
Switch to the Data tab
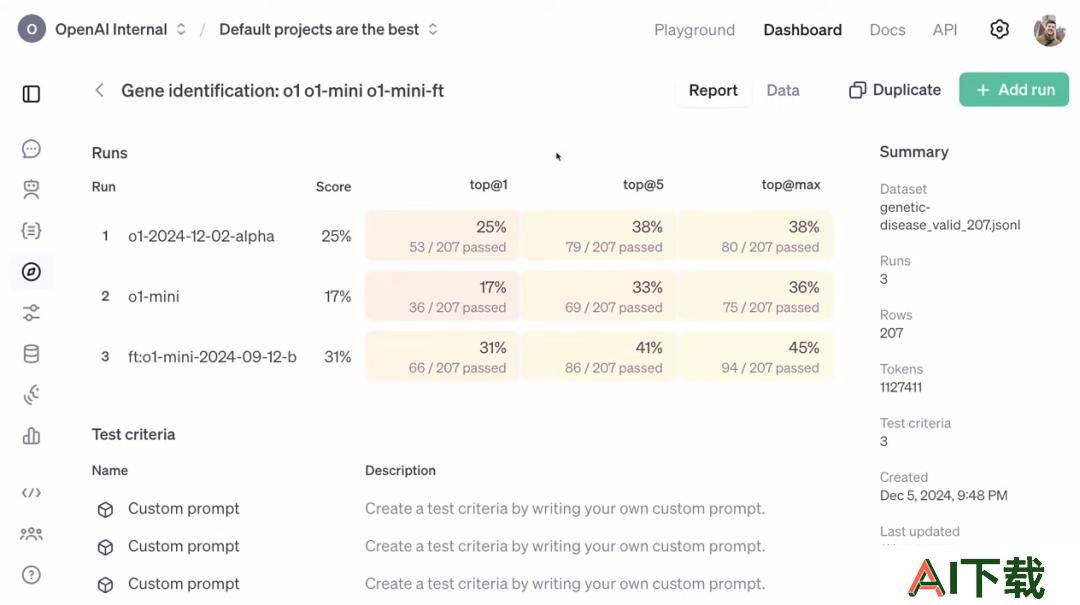click(783, 90)
